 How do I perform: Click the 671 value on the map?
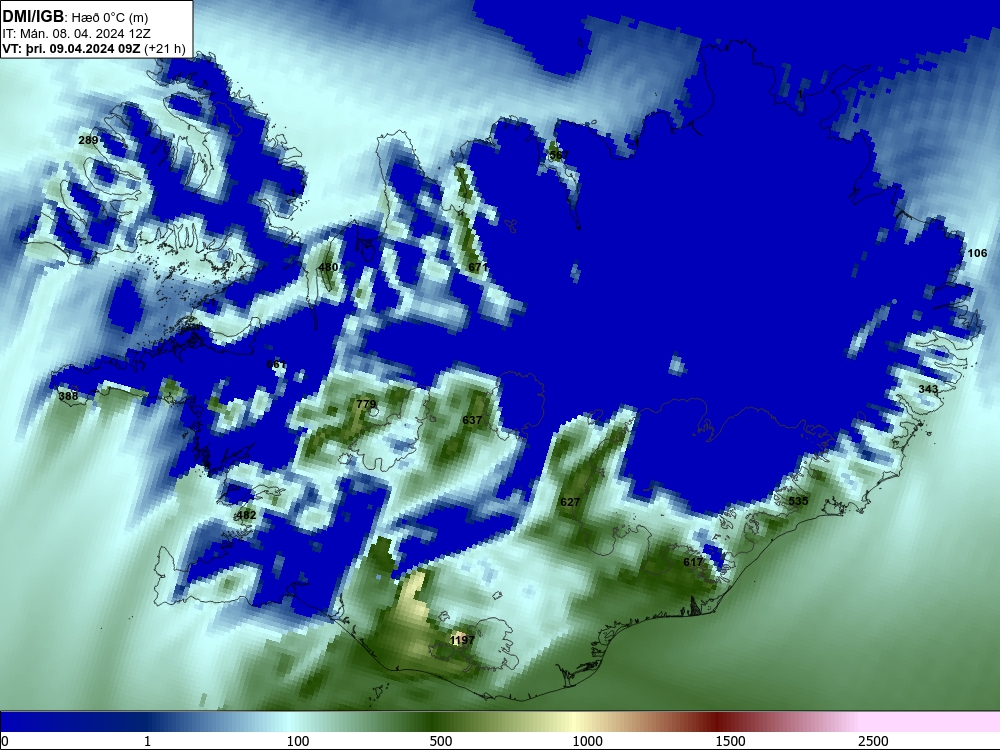point(478,267)
